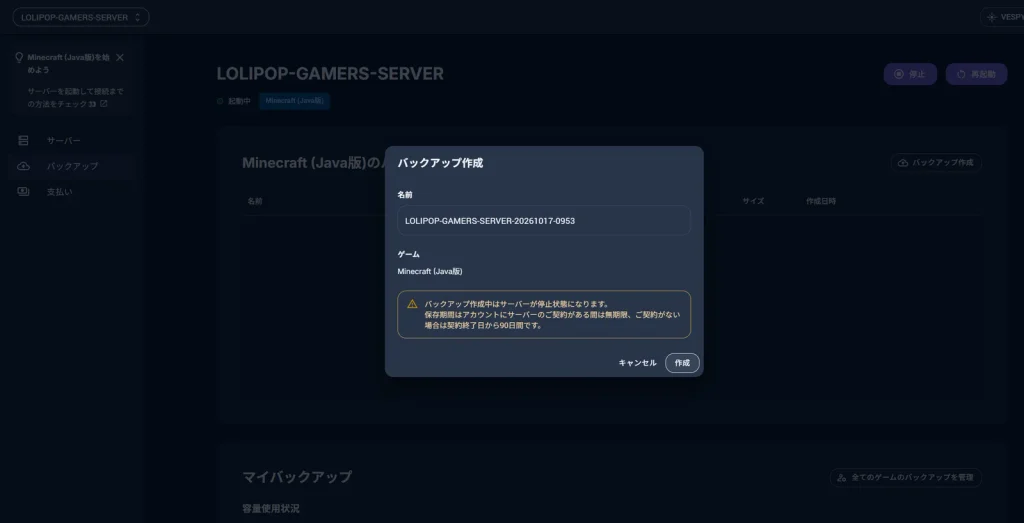Confirm backup with the 作成 button

tap(682, 363)
